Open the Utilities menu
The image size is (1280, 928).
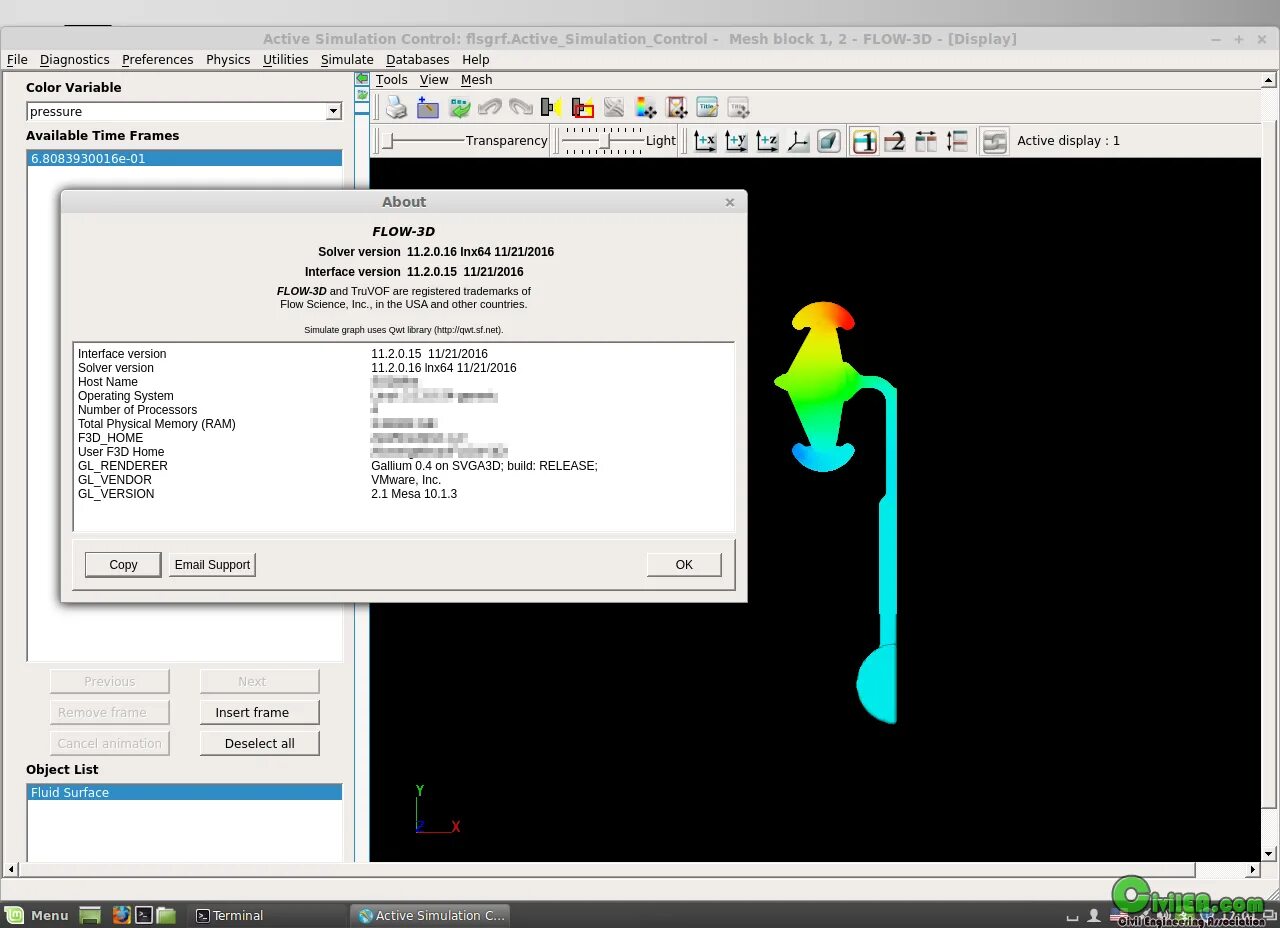pos(285,59)
